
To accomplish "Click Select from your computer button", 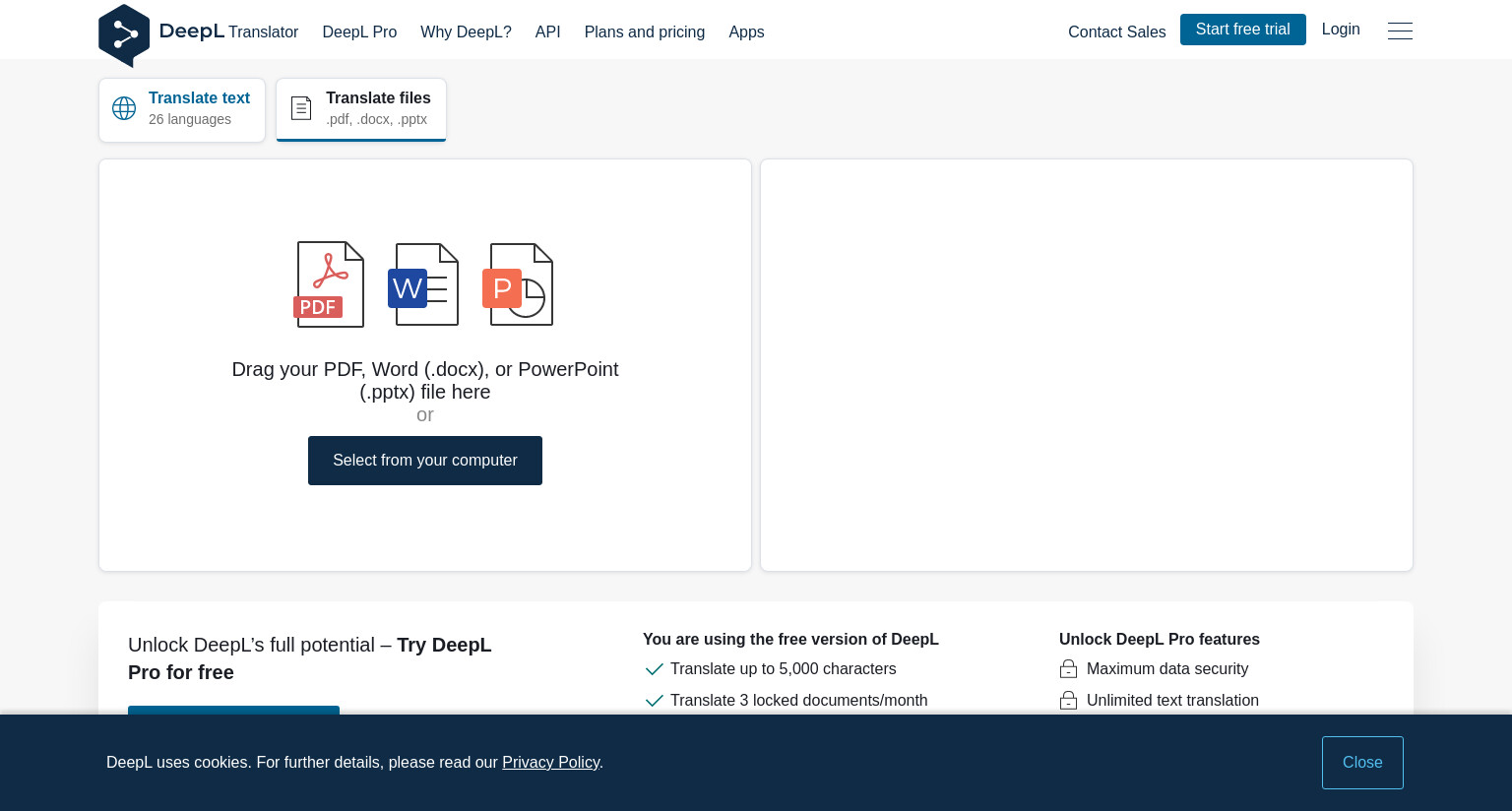I will (425, 461).
